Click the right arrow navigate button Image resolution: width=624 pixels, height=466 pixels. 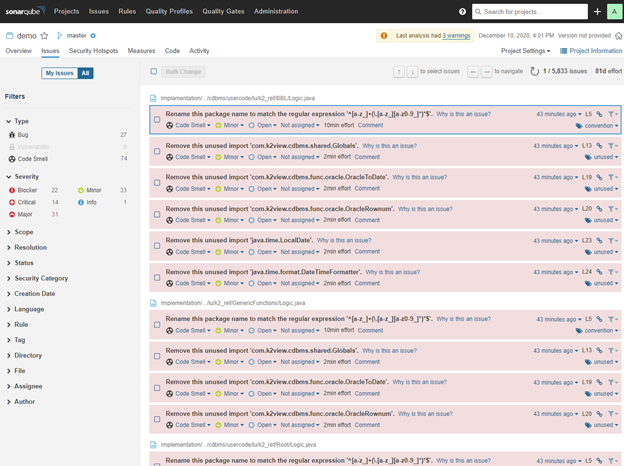click(487, 71)
